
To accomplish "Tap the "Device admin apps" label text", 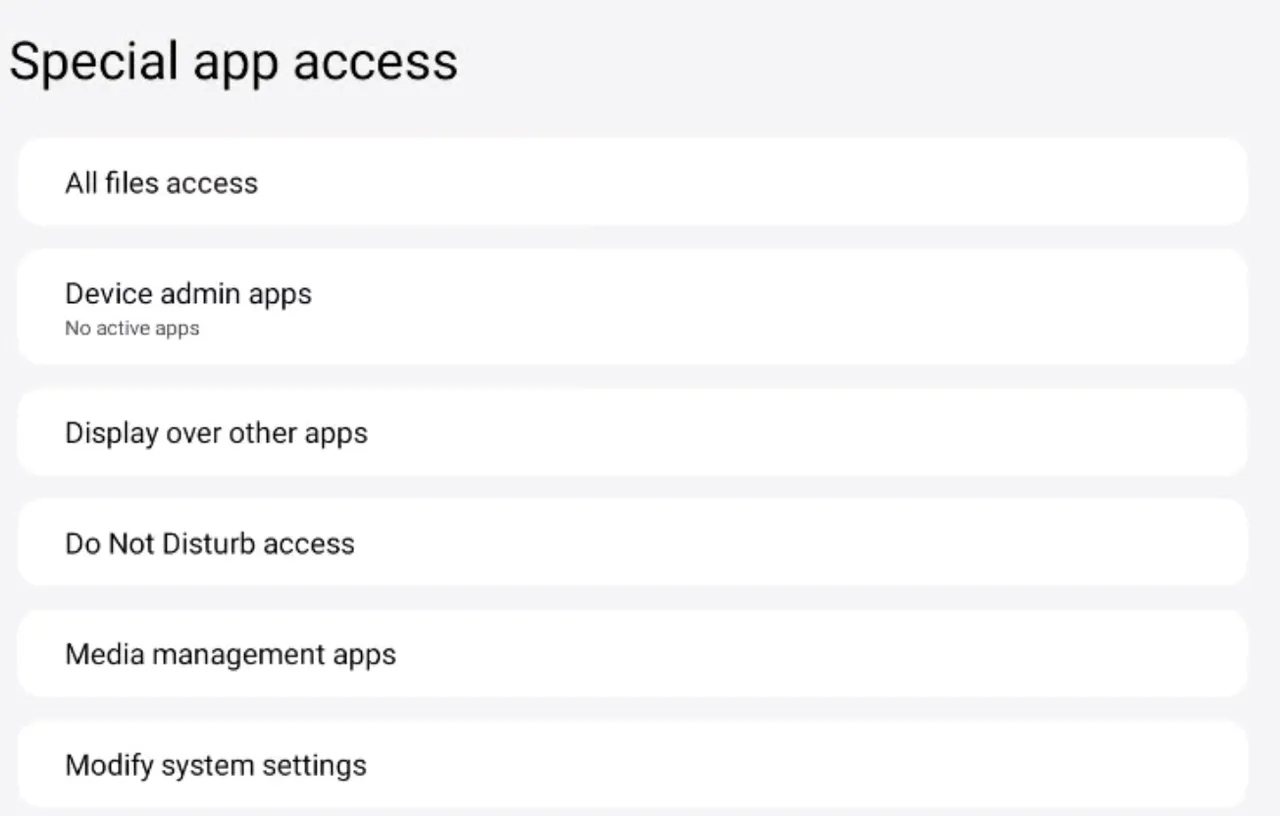I will [188, 294].
